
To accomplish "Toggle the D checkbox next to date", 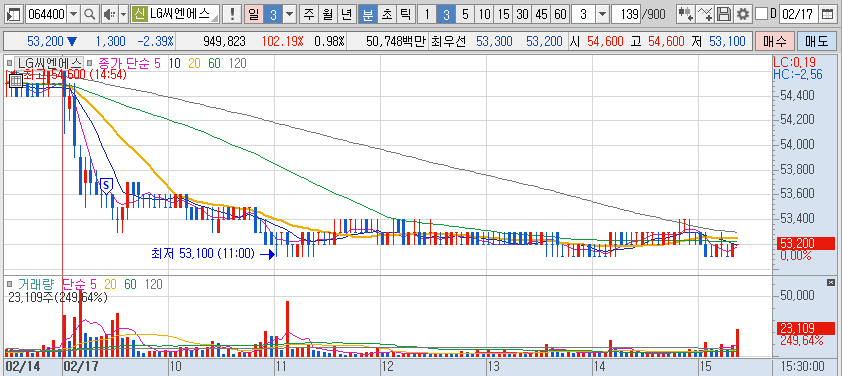I will (x=760, y=14).
